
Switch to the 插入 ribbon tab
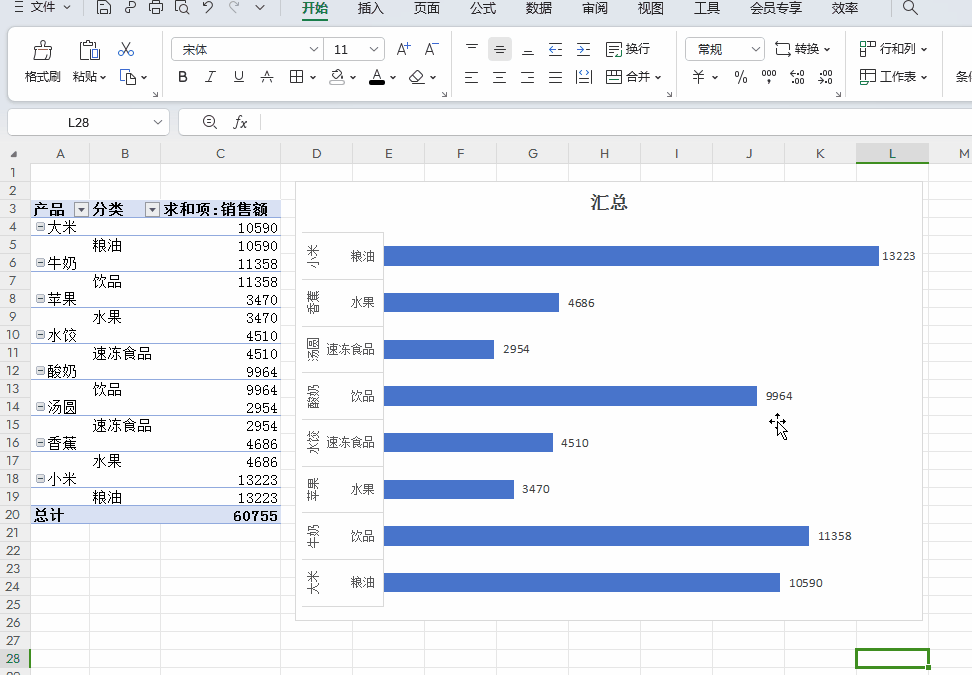[x=370, y=8]
